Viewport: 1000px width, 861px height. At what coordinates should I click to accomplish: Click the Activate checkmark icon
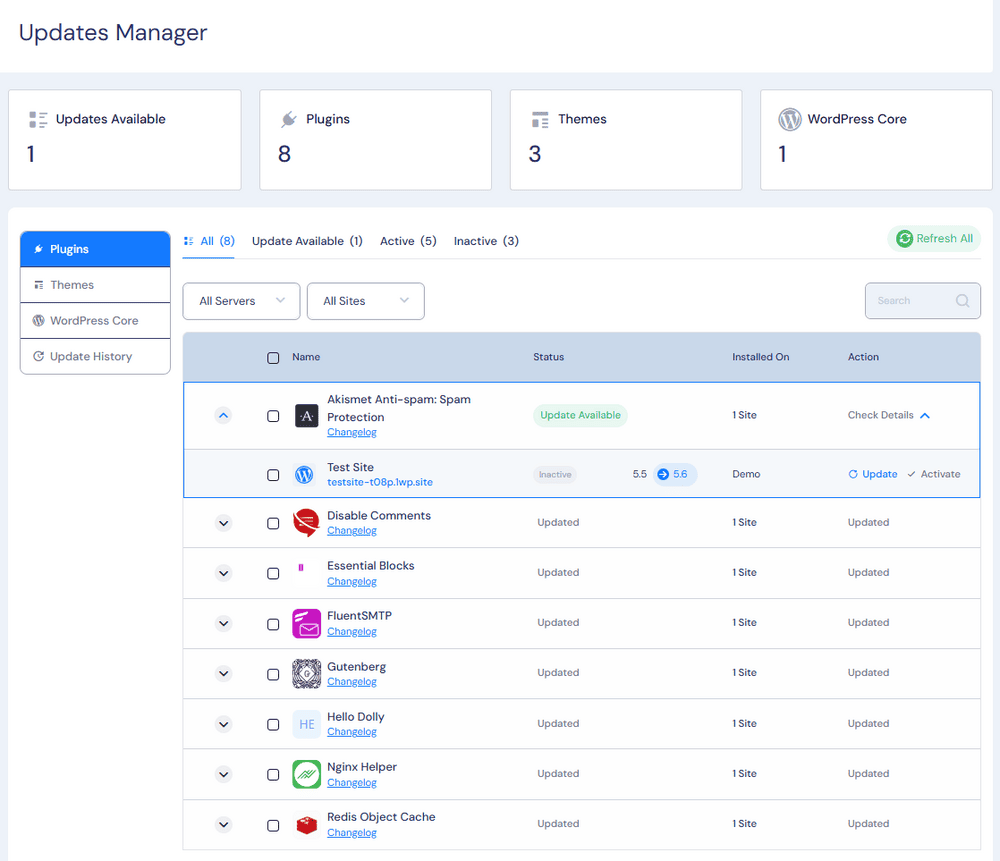(x=911, y=474)
